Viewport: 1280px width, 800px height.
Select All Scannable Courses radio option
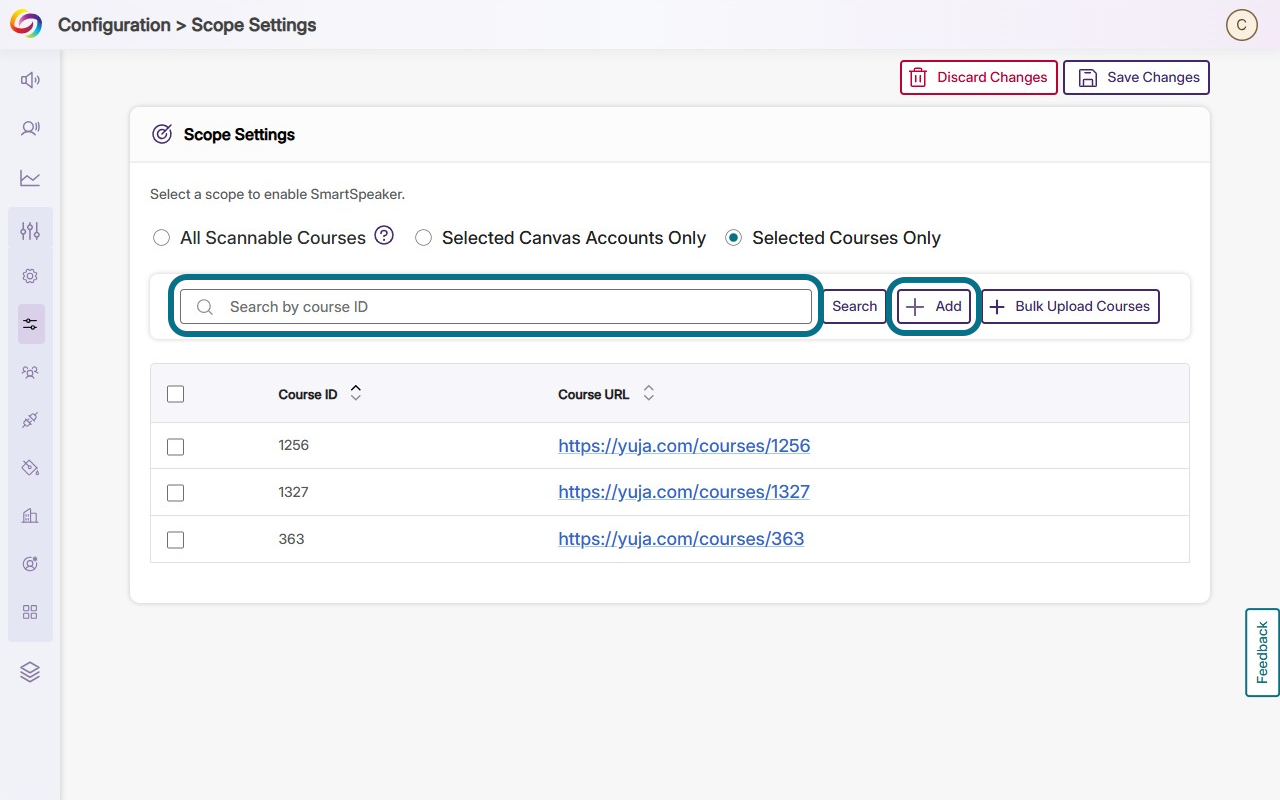point(161,238)
